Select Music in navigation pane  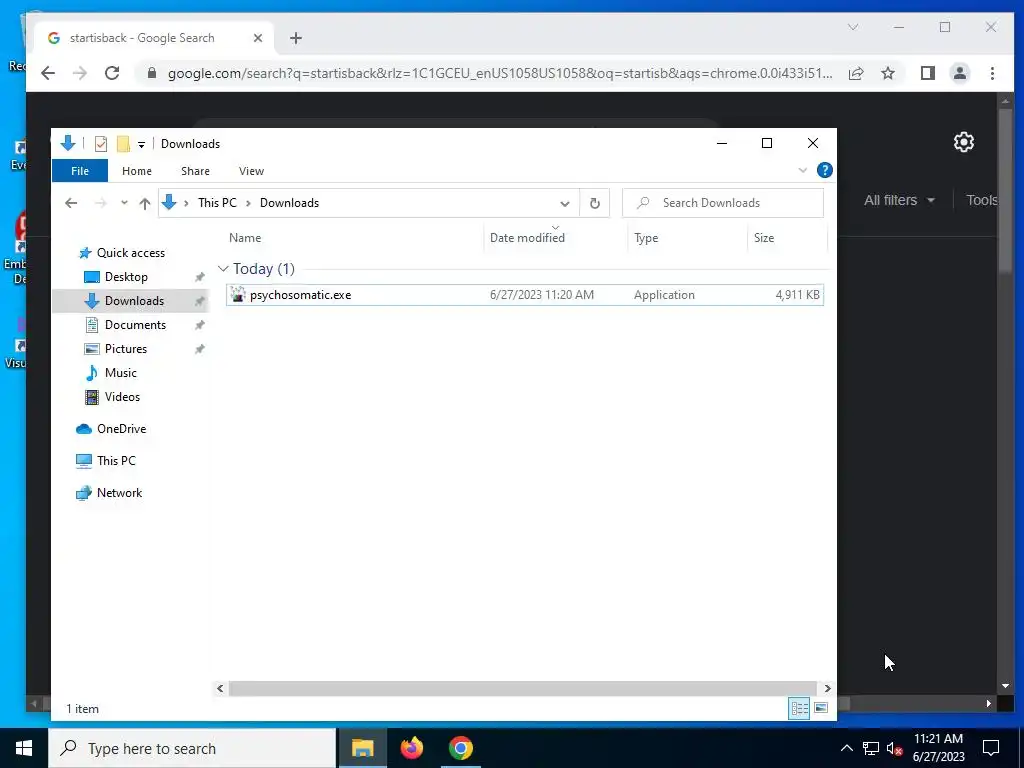point(121,373)
